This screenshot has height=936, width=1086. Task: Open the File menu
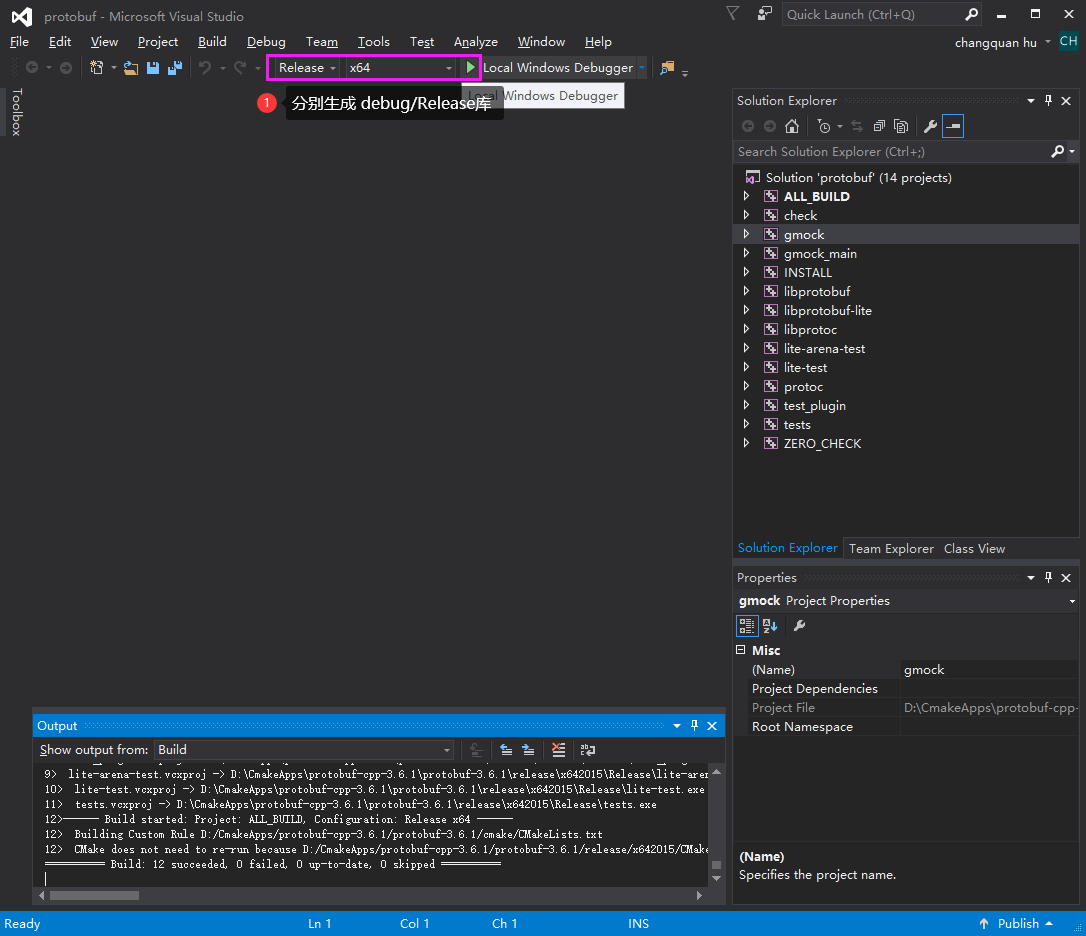pyautogui.click(x=19, y=42)
